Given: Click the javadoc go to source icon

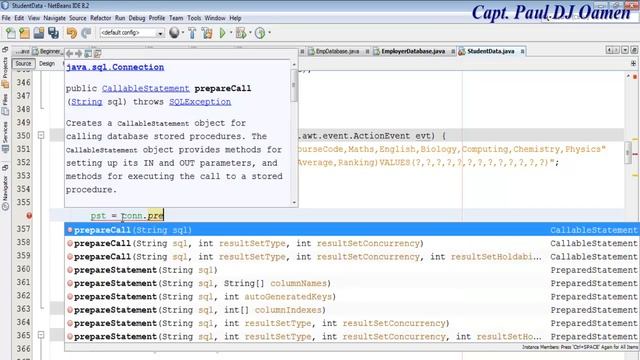Looking at the screenshot, I should click(98, 53).
